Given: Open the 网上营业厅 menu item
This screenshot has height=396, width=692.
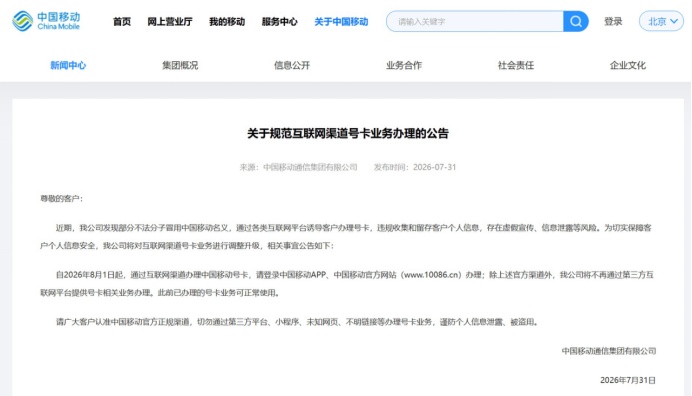Looking at the screenshot, I should point(170,22).
